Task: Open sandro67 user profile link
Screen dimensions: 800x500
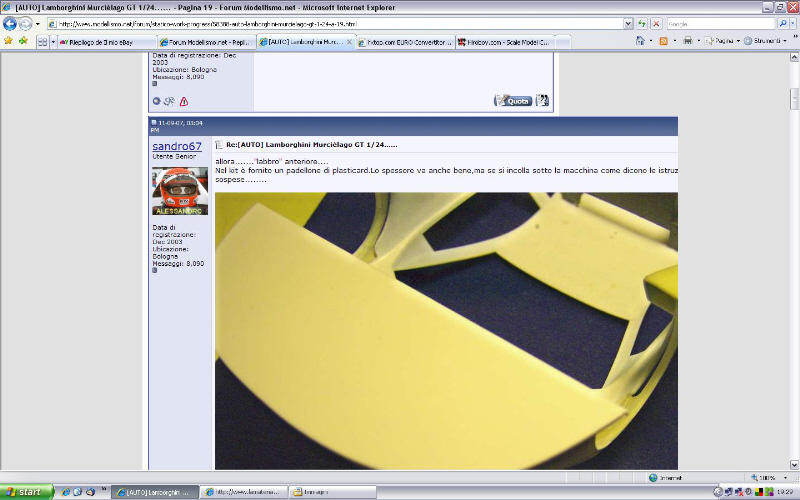Action: (x=175, y=146)
